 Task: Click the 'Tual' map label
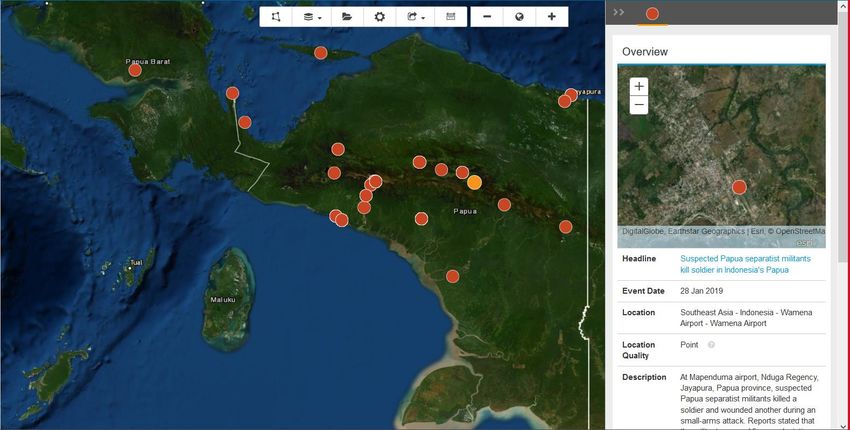(136, 262)
